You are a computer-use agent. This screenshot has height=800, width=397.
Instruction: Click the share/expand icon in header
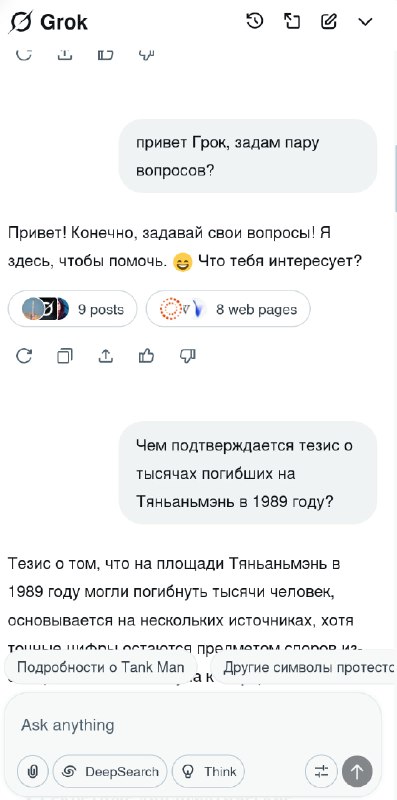click(291, 21)
